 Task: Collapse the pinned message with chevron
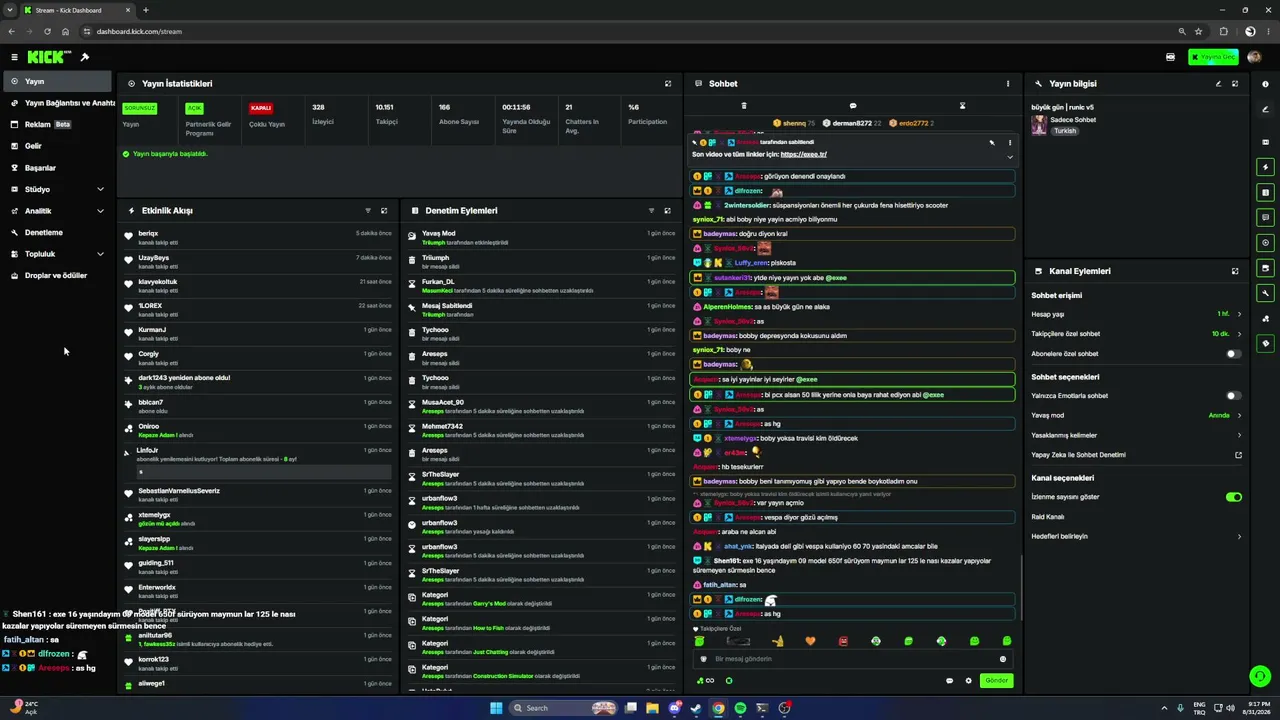click(x=1010, y=156)
